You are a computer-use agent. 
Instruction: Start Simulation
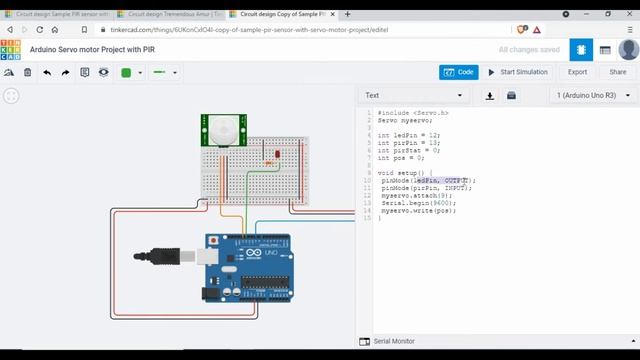coord(518,72)
